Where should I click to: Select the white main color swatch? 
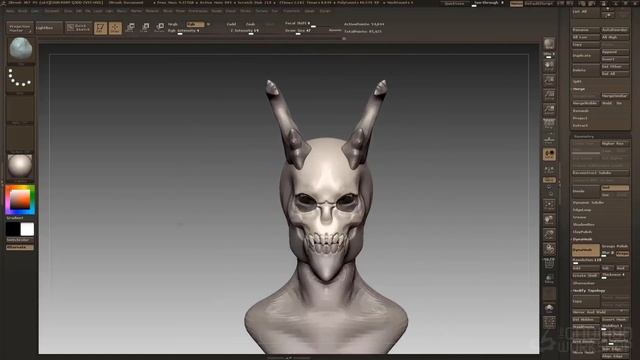27,229
